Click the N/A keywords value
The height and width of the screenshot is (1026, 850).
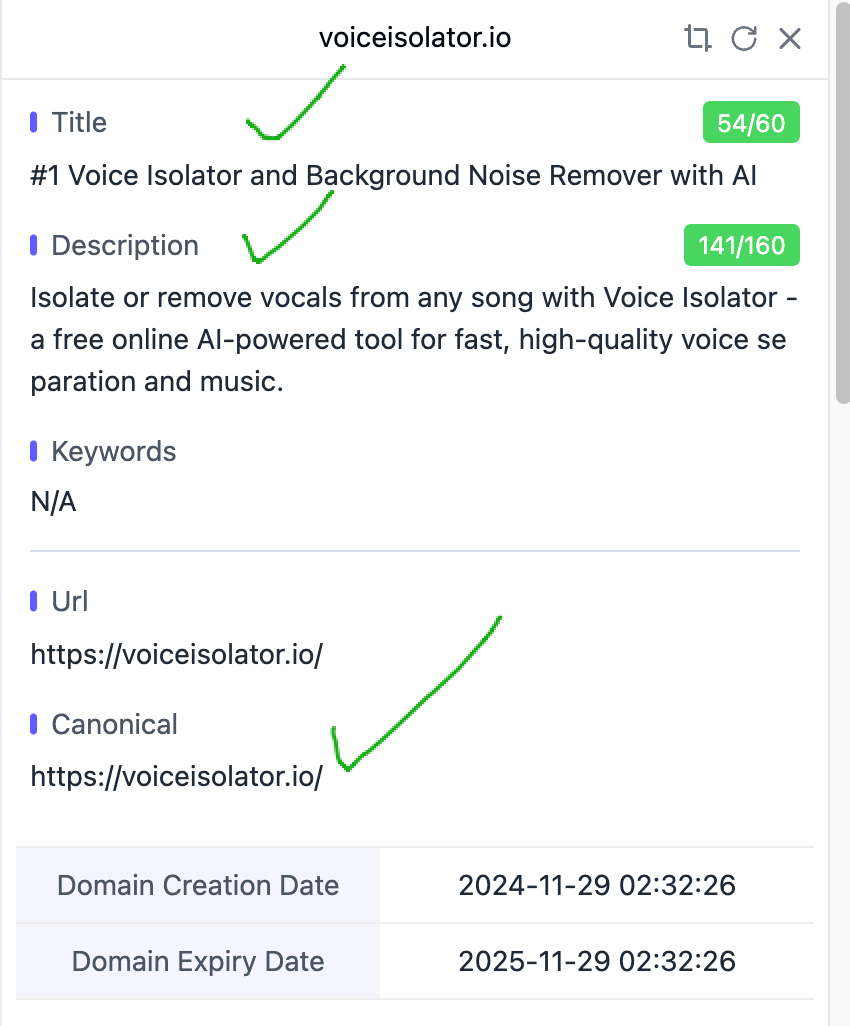coord(53,502)
